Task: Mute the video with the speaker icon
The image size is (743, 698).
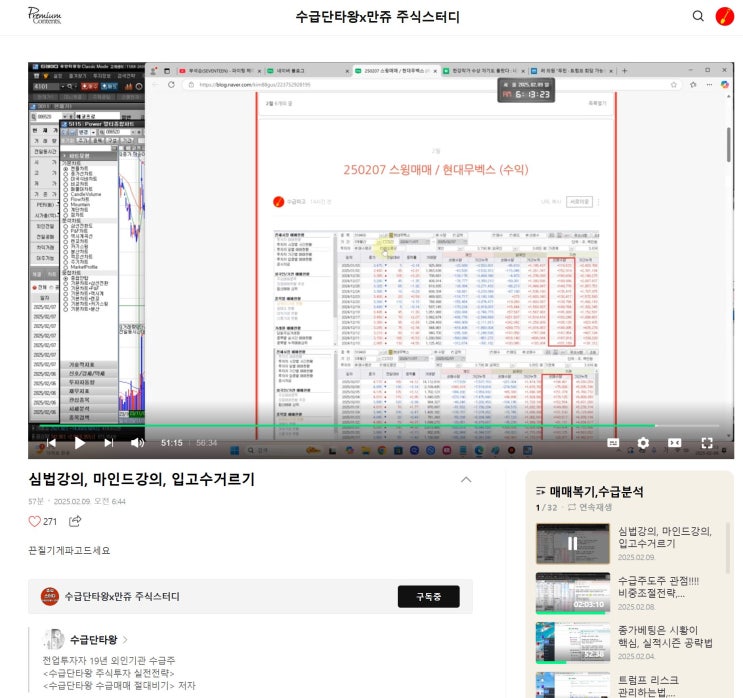Action: (x=137, y=443)
